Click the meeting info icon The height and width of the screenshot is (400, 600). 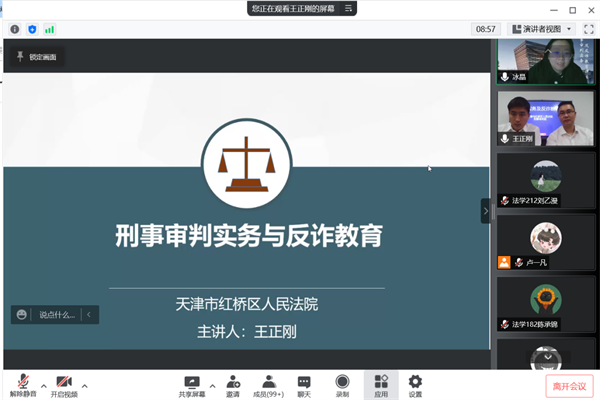tap(15, 29)
